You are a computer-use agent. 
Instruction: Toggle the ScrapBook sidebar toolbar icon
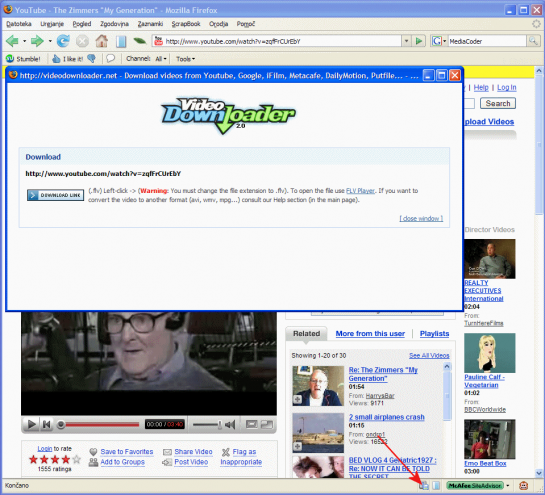pos(121,41)
